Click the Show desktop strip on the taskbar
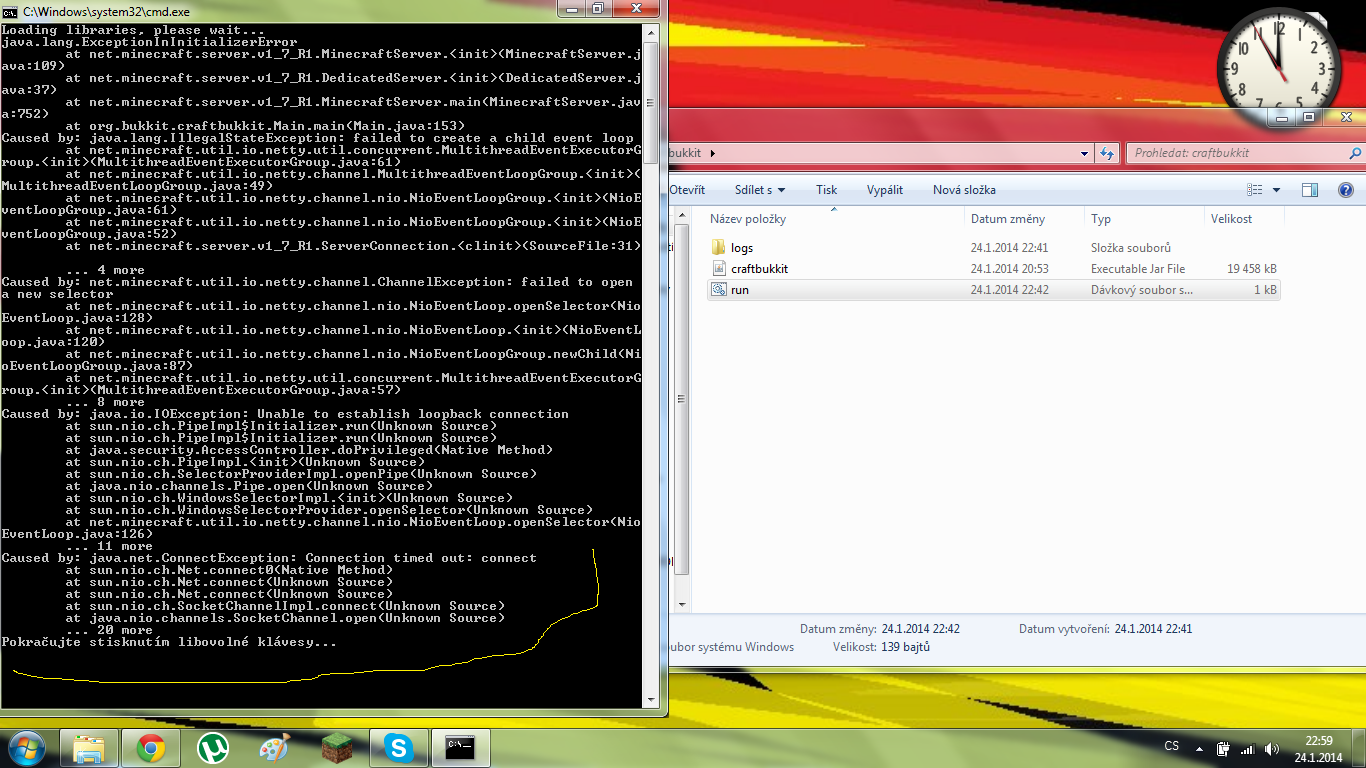Viewport: 1366px width, 768px height. pyautogui.click(x=1360, y=748)
